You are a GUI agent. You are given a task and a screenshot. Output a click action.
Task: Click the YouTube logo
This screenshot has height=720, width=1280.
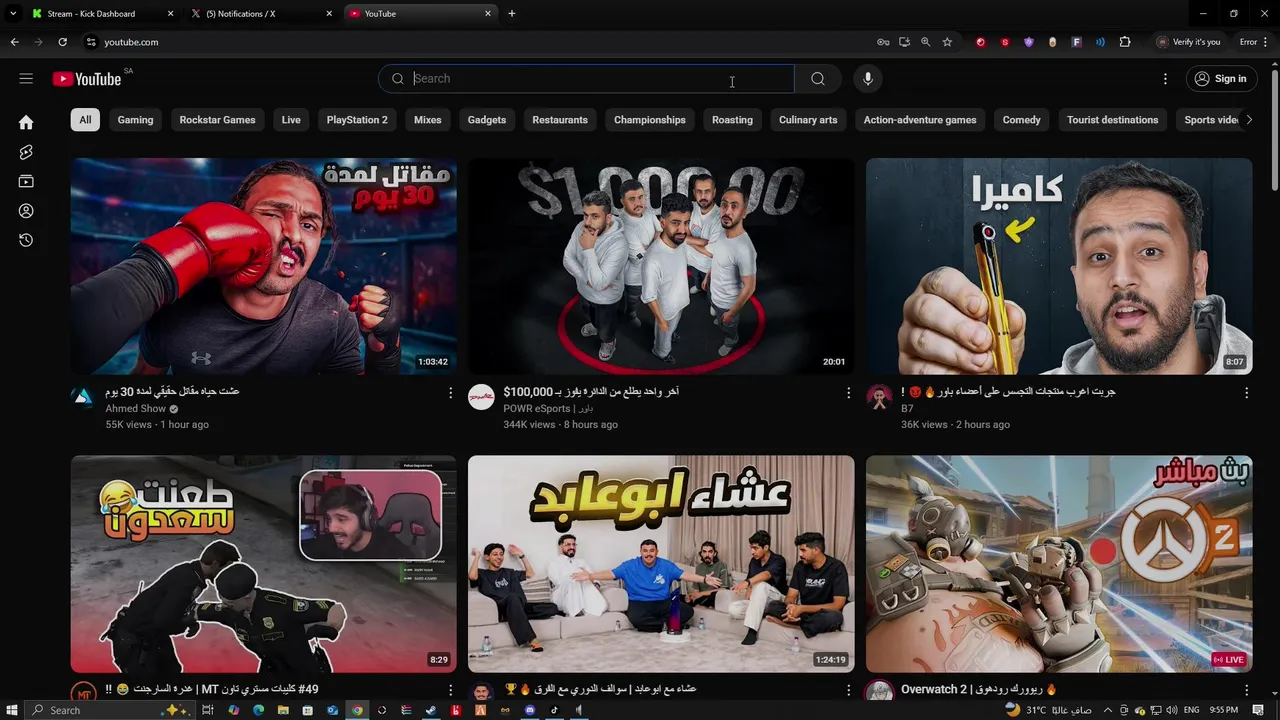click(87, 79)
